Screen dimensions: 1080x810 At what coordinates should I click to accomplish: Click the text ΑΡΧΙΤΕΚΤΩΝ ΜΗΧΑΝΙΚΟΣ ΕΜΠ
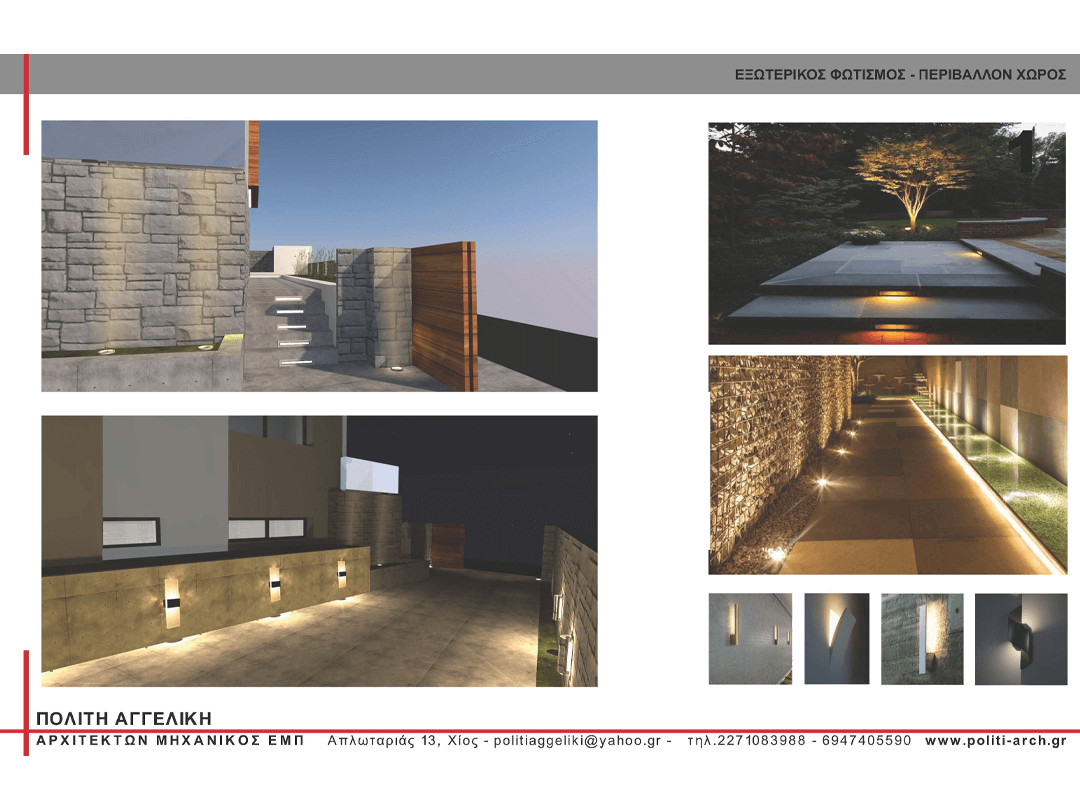170,740
